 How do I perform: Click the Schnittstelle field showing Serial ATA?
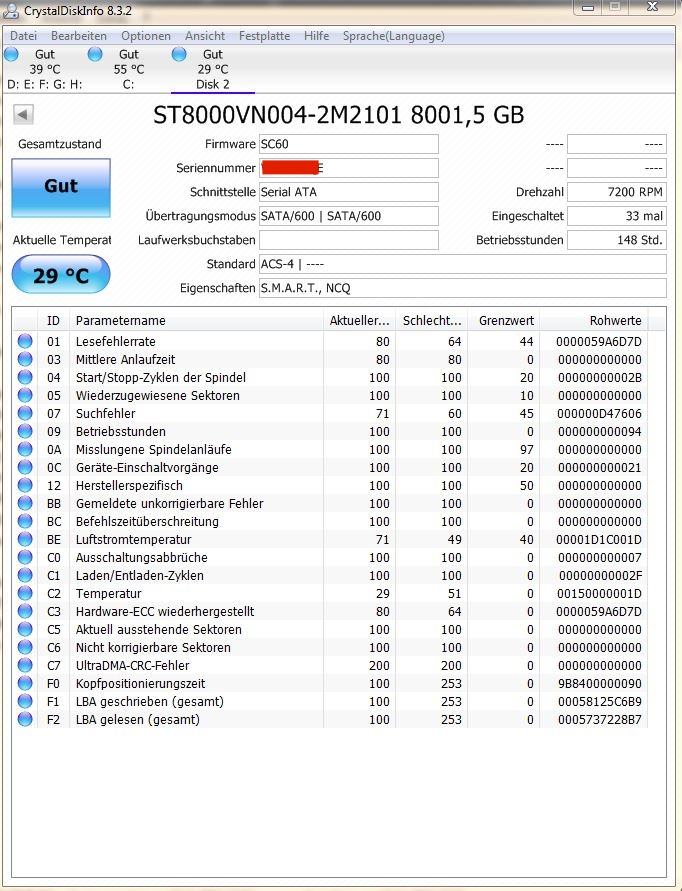tap(349, 192)
